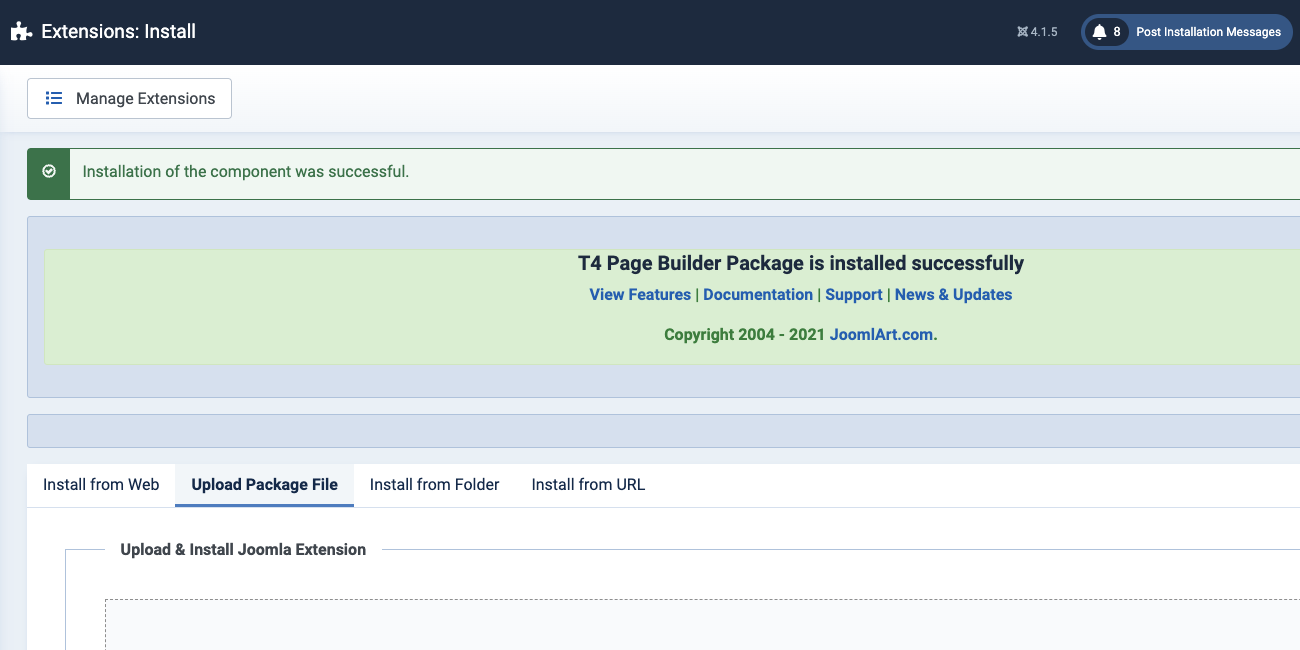Click the 'Extensions: Install' page title
Viewport: 1300px width, 650px height.
click(x=118, y=32)
